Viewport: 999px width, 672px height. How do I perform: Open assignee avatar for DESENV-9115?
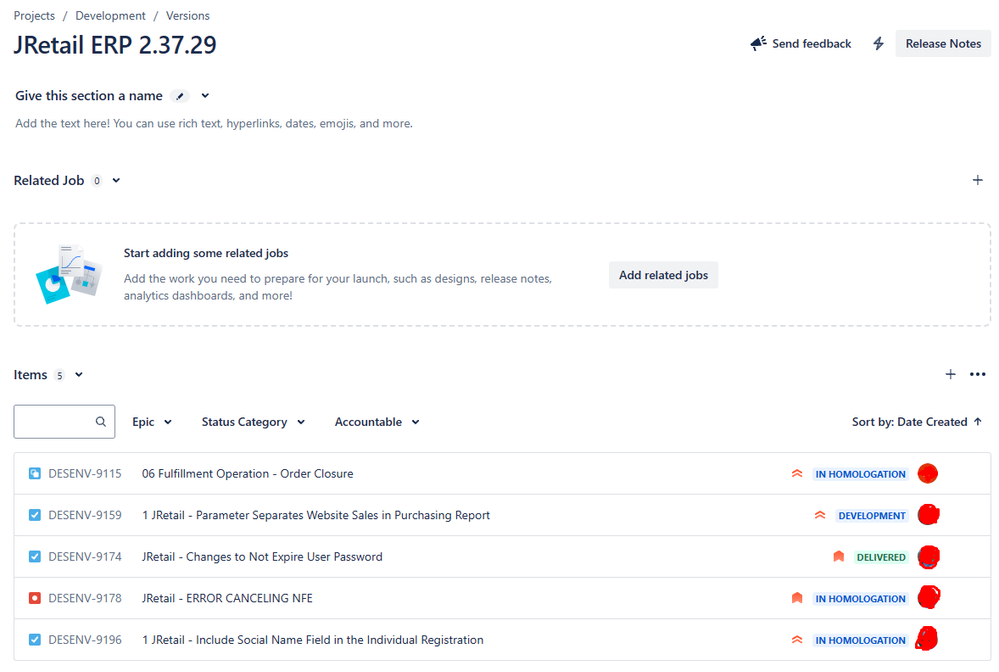(928, 473)
